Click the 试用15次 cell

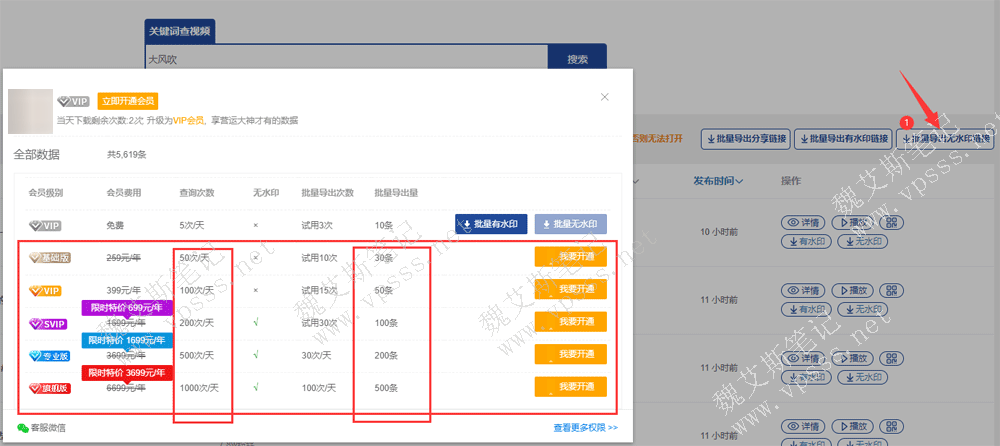click(x=320, y=290)
